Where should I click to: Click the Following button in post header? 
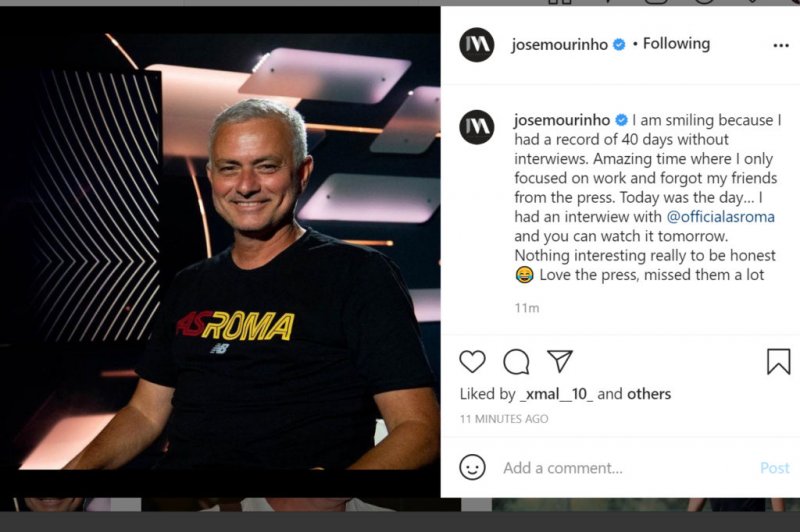[x=676, y=44]
